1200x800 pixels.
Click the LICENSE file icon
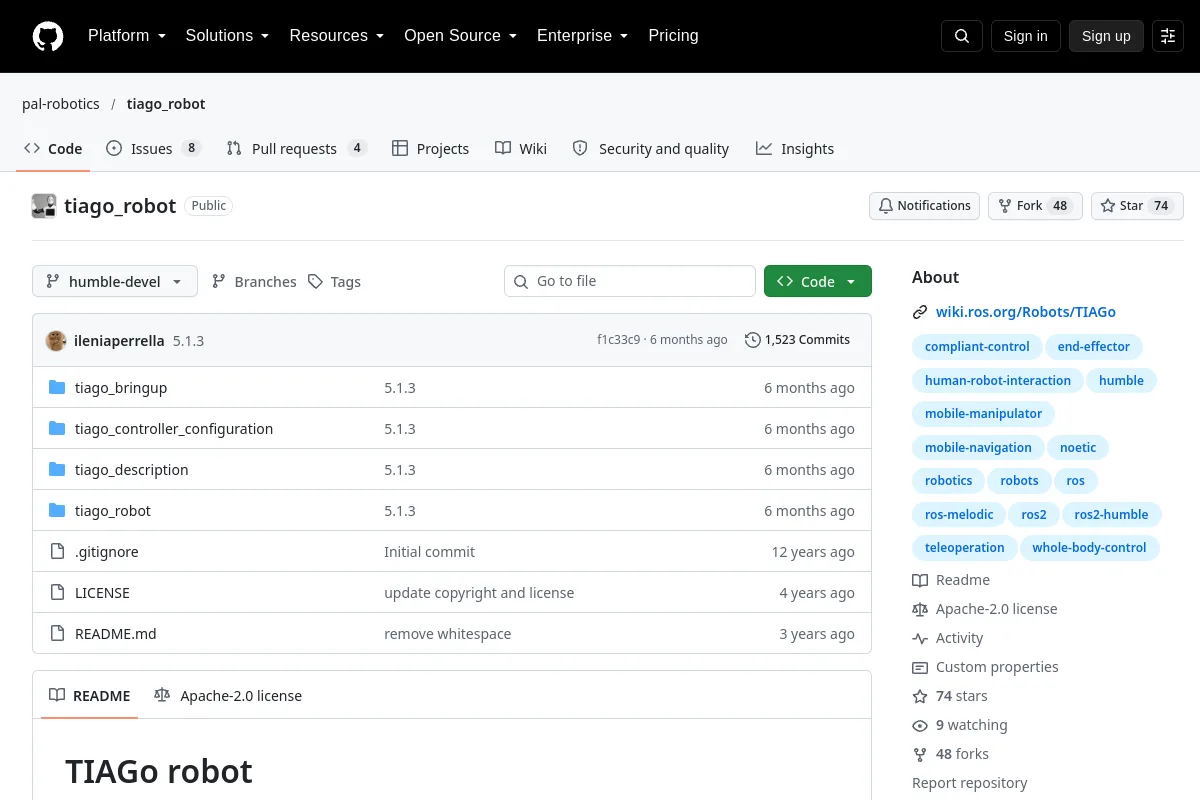coord(57,593)
